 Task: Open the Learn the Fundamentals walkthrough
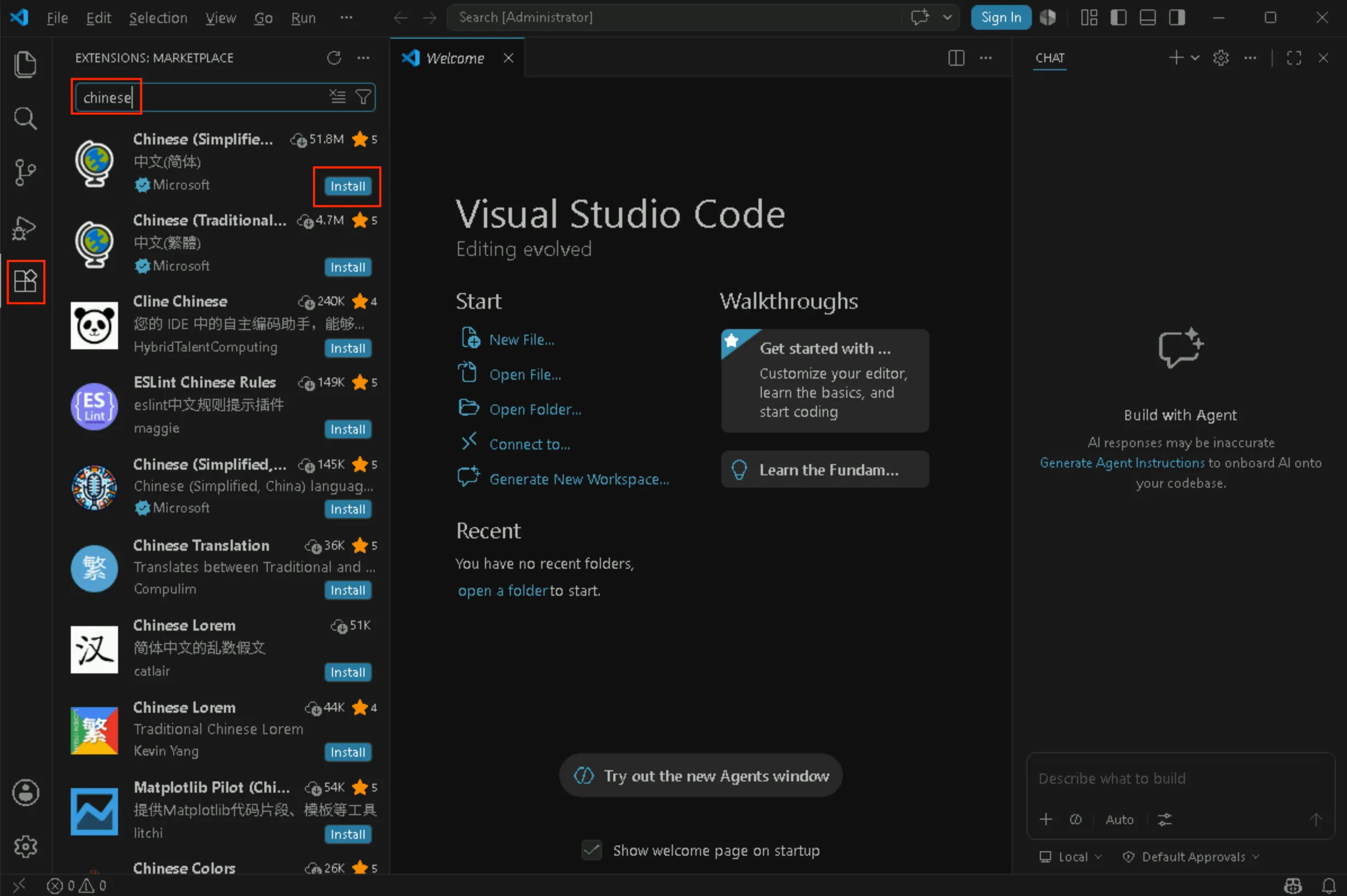[x=825, y=469]
